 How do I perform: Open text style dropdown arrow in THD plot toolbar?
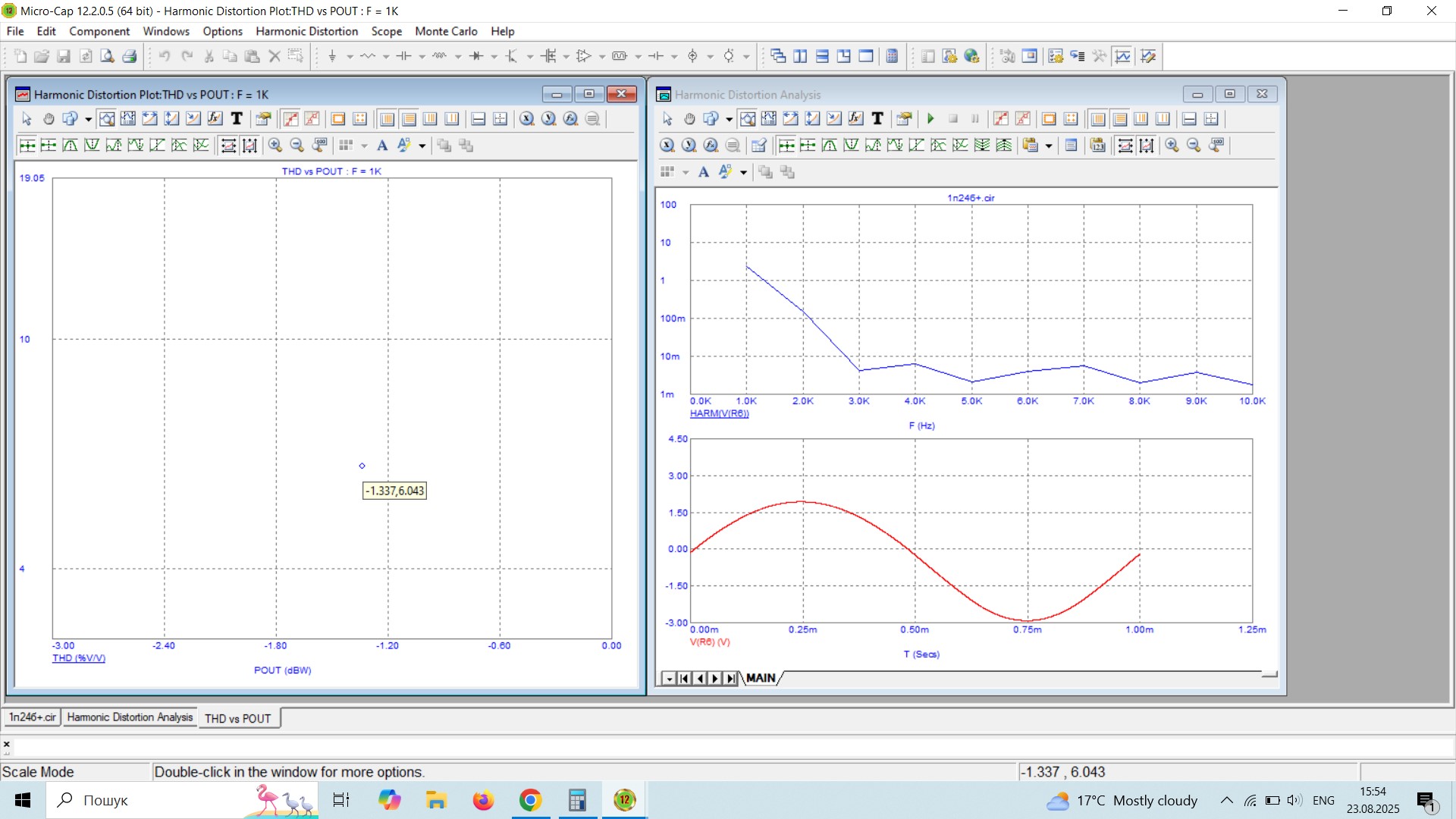pyautogui.click(x=422, y=146)
